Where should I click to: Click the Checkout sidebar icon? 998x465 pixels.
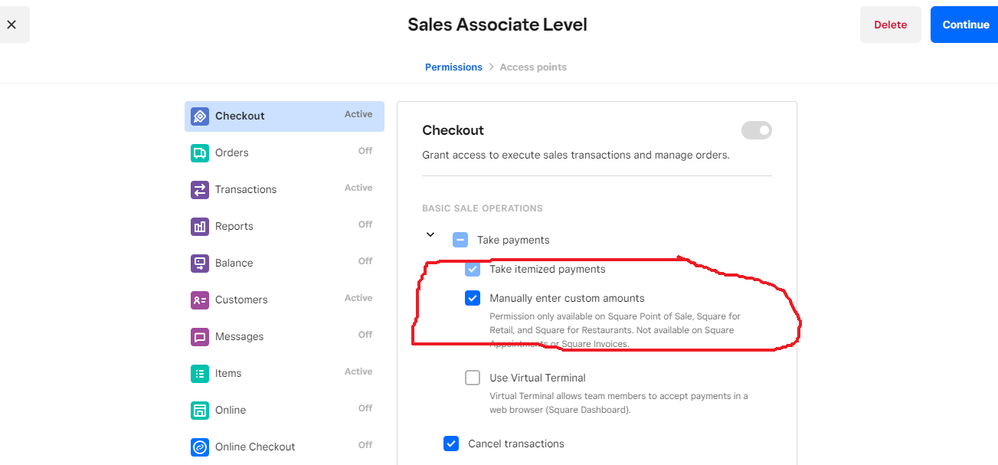pyautogui.click(x=199, y=116)
